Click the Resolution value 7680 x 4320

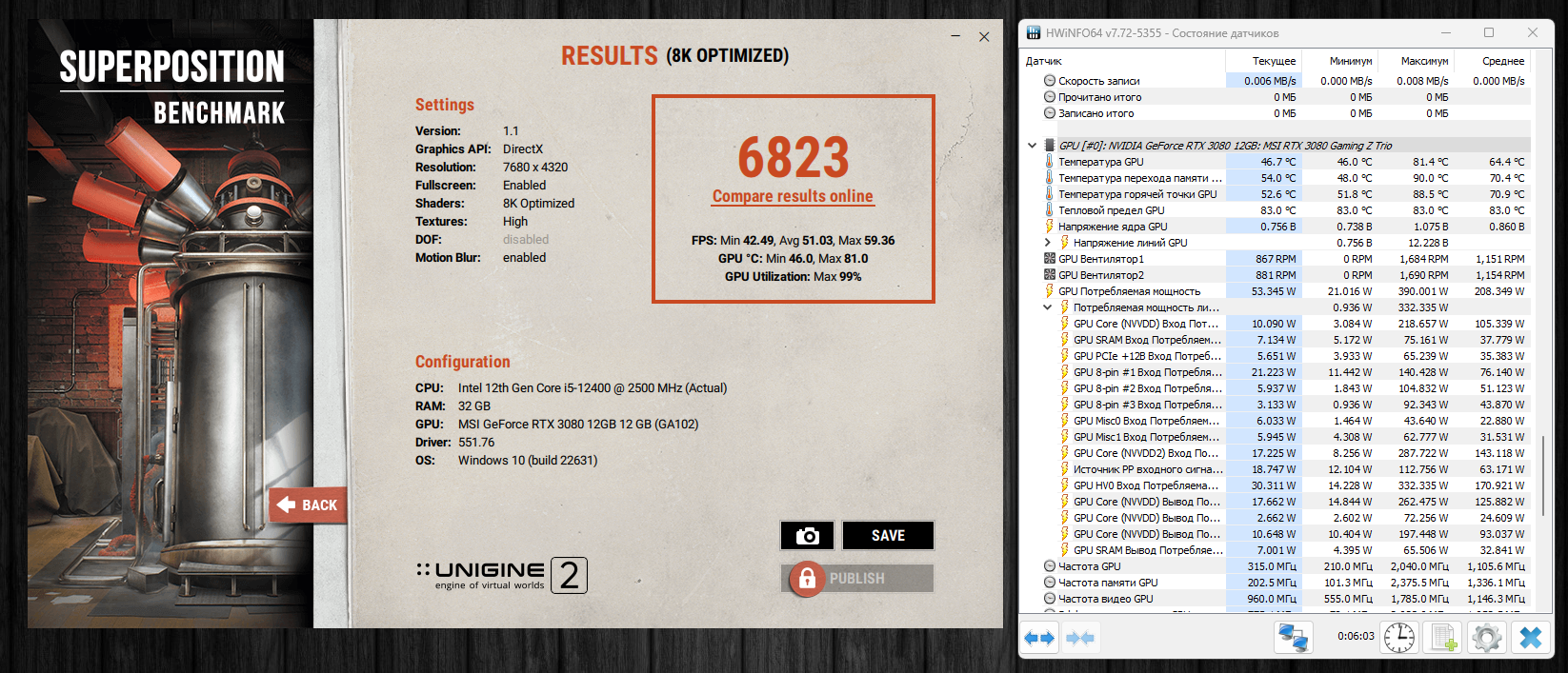point(535,168)
